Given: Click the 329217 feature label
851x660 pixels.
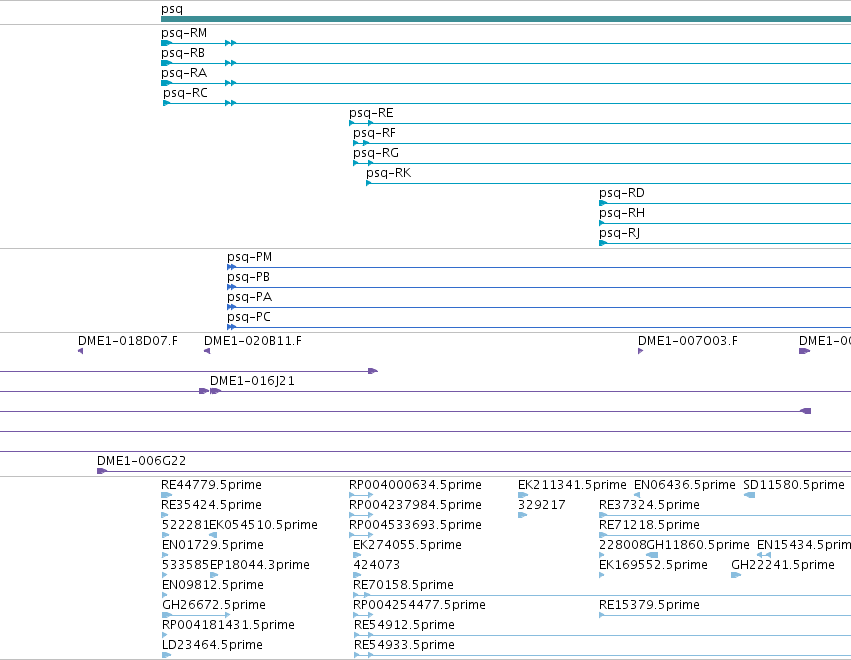Looking at the screenshot, I should tap(542, 505).
